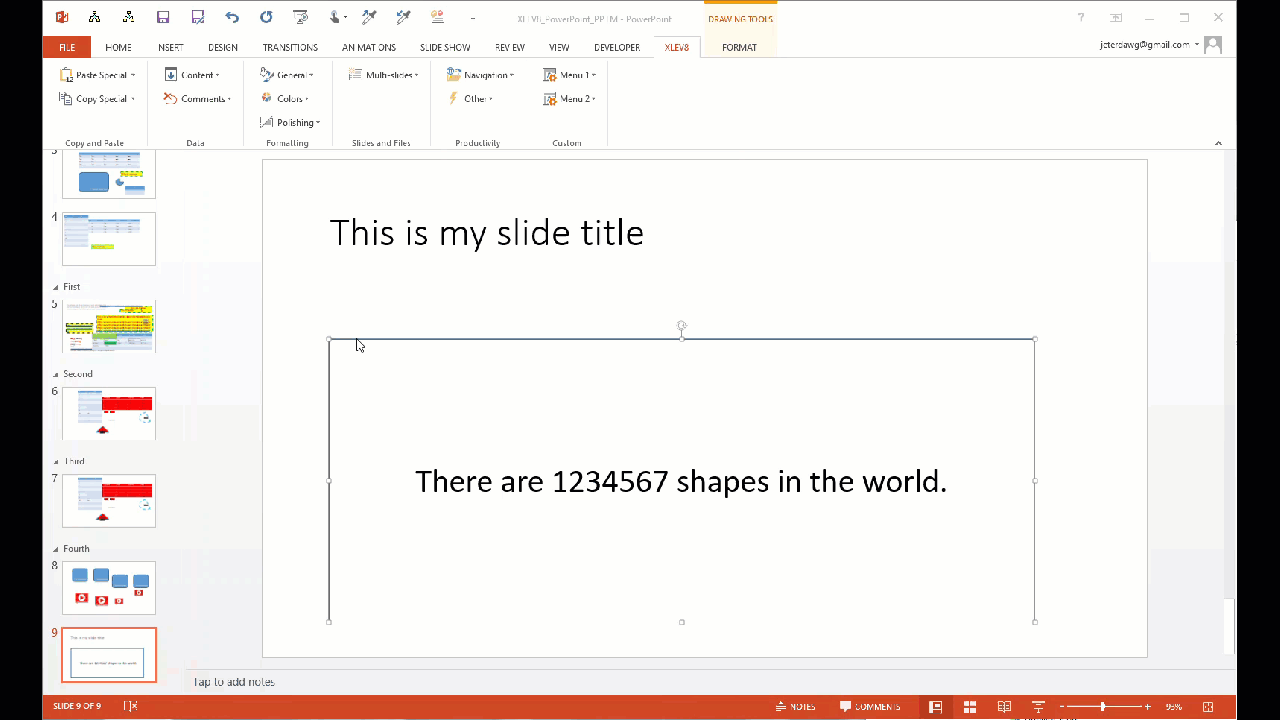This screenshot has height=720, width=1280.
Task: Click the Undo arrow icon
Action: coord(232,17)
